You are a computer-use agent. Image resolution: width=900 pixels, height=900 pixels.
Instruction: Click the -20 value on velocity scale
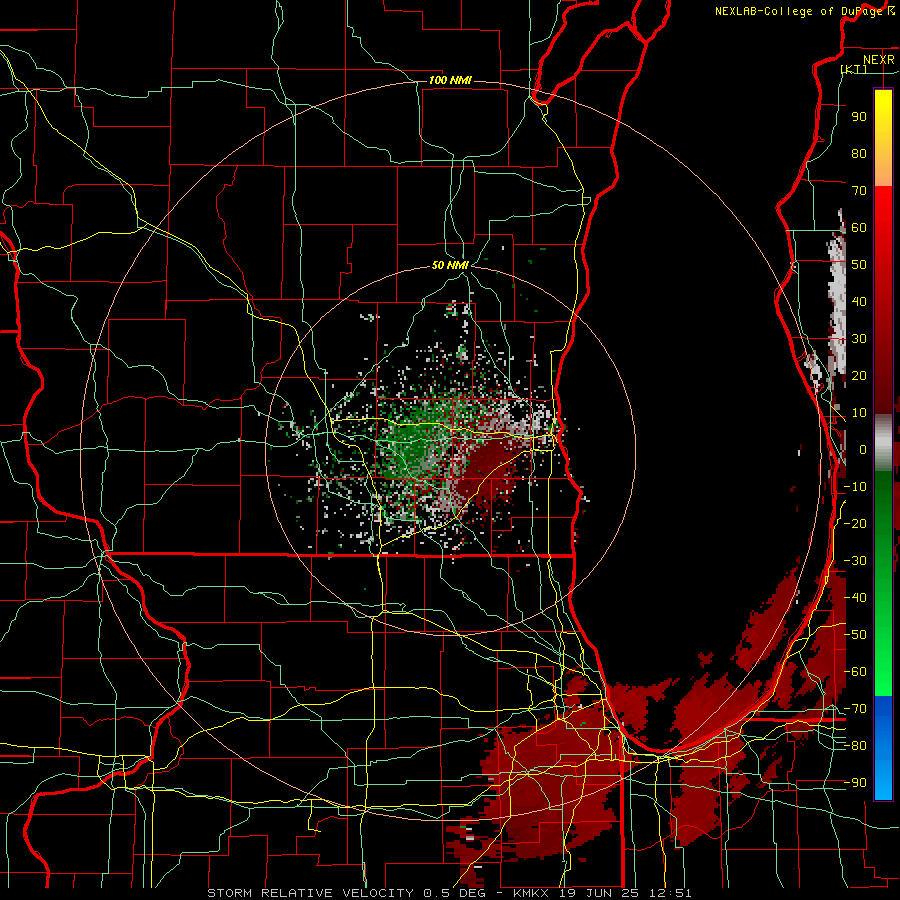(855, 524)
